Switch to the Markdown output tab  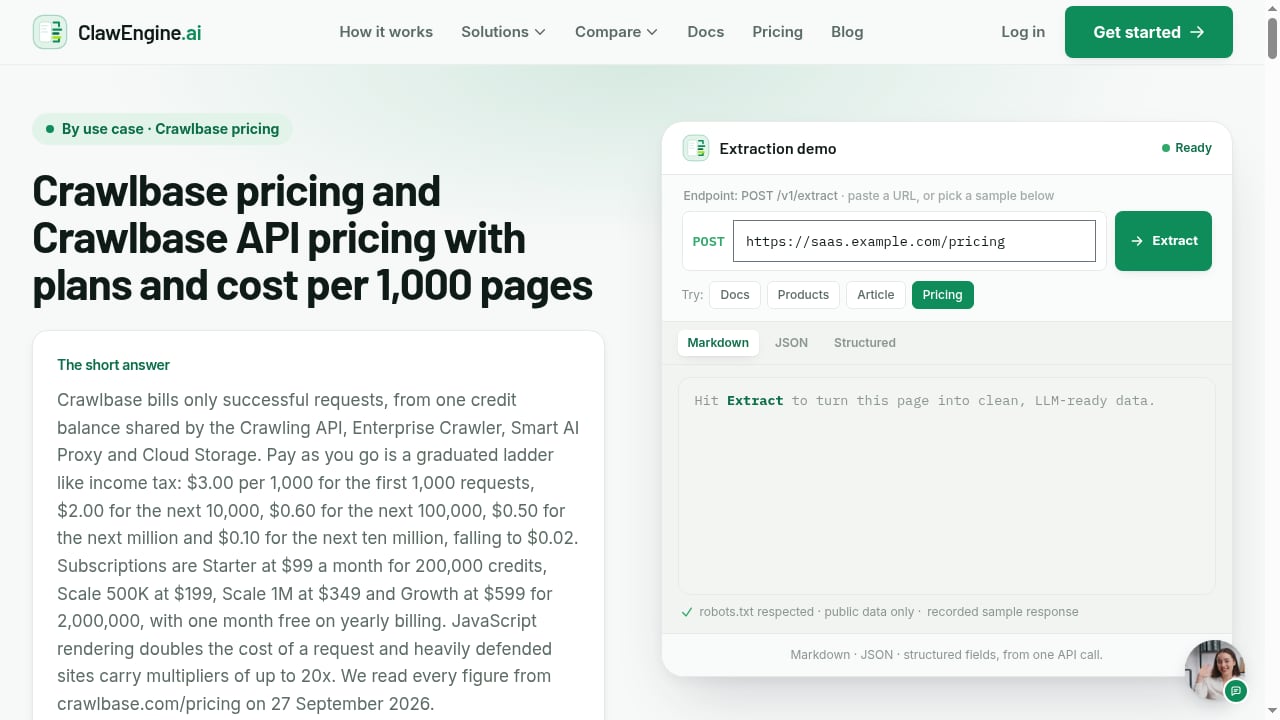(x=718, y=343)
